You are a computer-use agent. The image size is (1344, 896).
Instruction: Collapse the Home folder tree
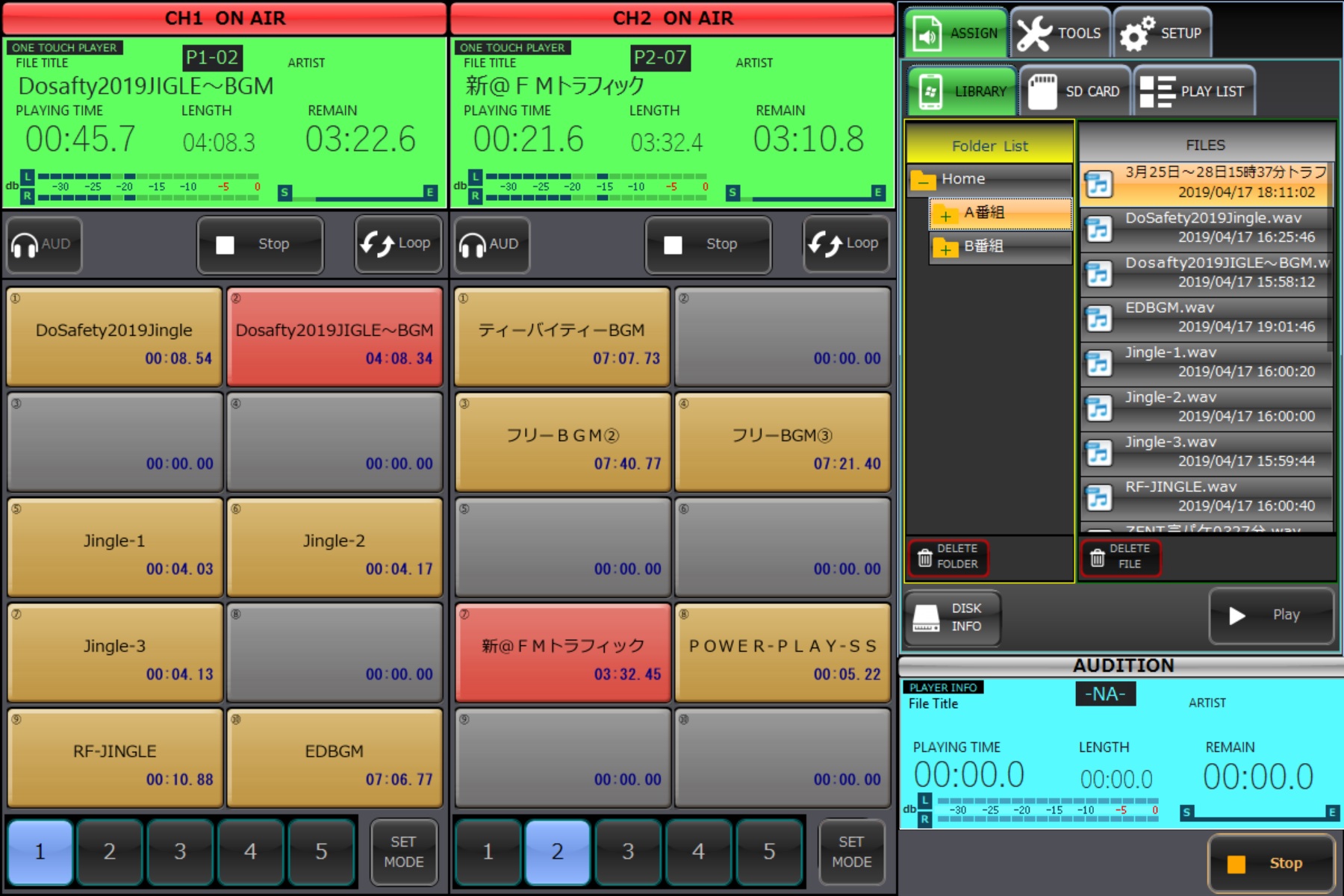(924, 180)
